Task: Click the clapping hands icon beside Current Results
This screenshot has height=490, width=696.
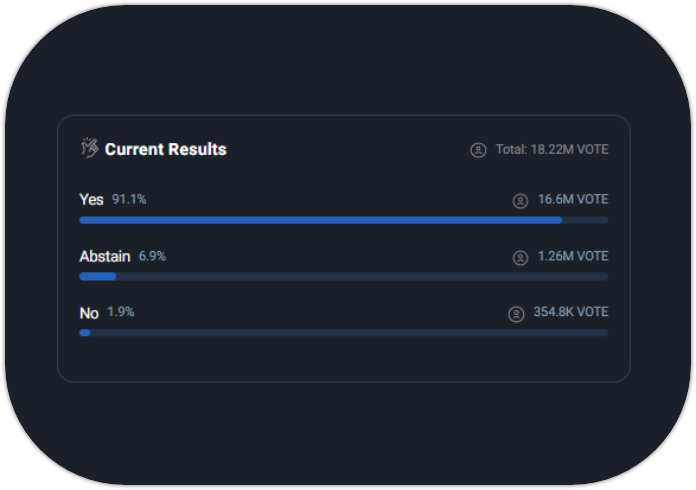Action: 89,148
